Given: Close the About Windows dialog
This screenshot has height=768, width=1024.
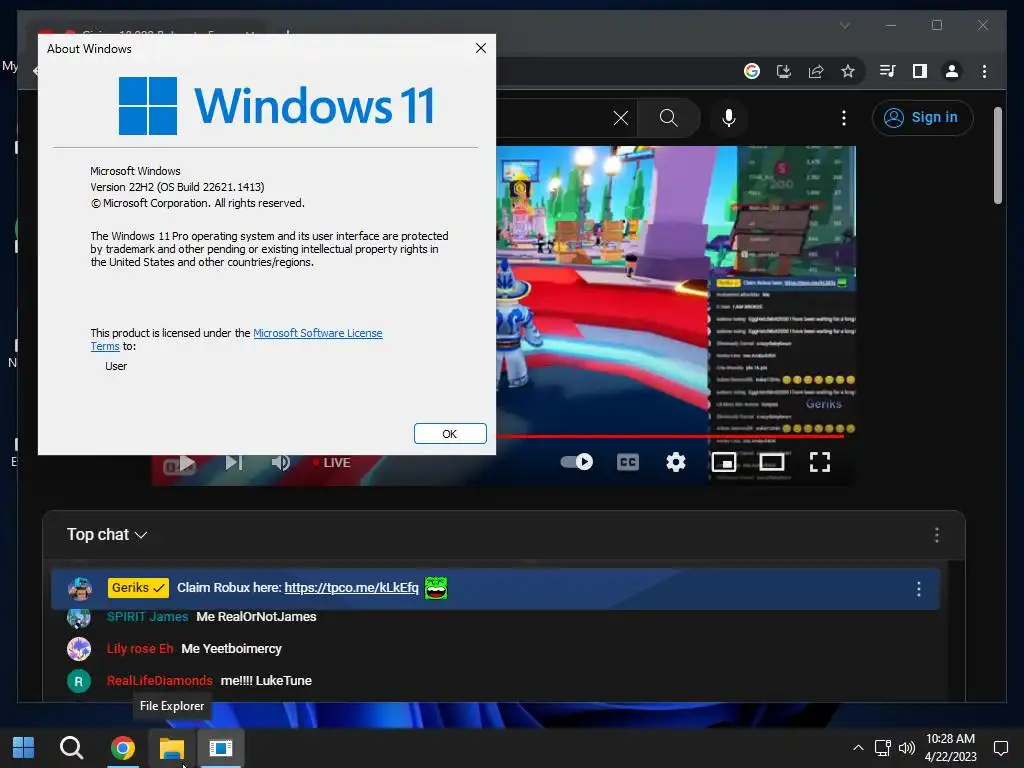Looking at the screenshot, I should pos(481,48).
